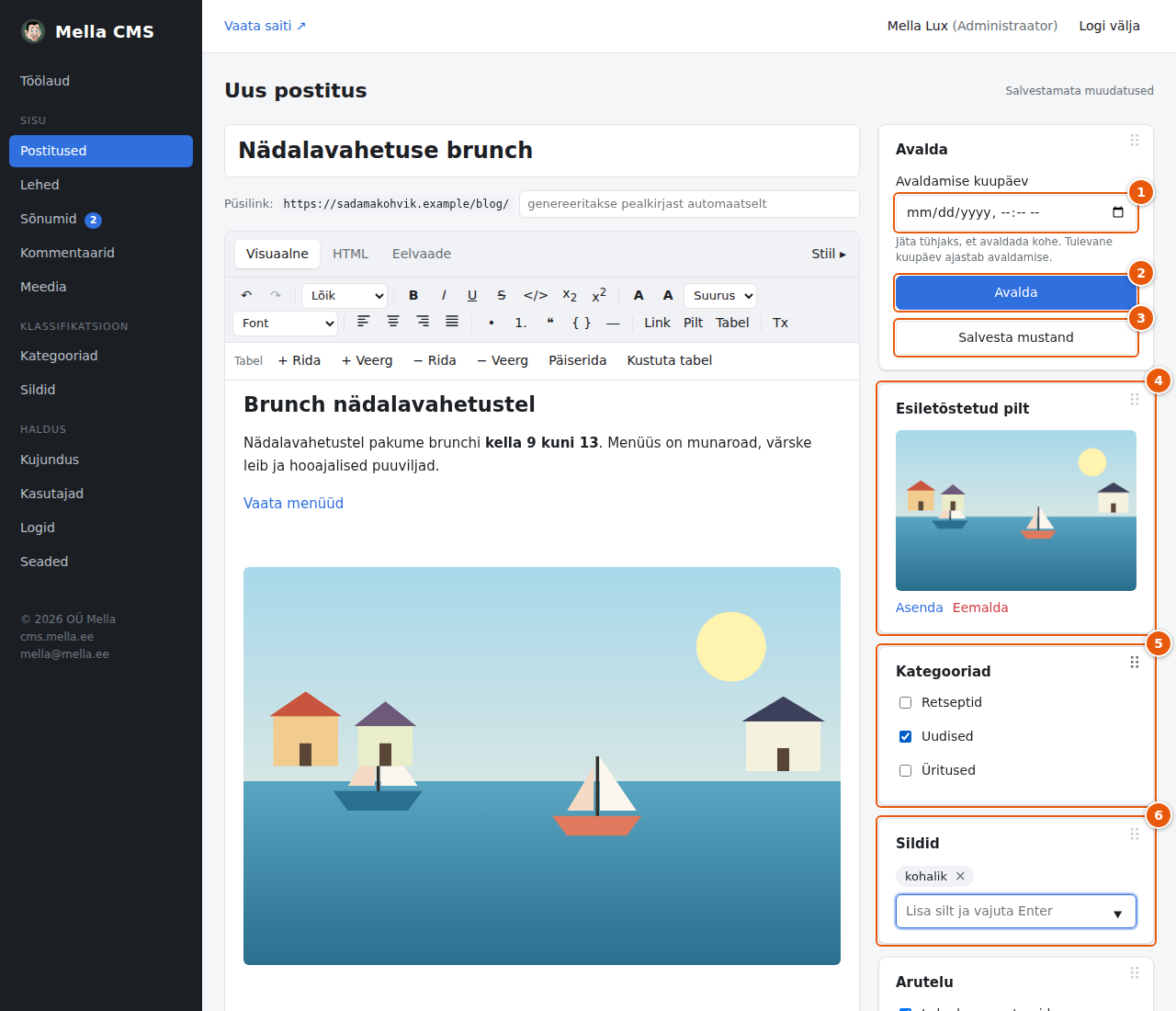Viewport: 1176px width, 1011px height.
Task: Open the Lõik paragraph style dropdown
Action: (345, 295)
